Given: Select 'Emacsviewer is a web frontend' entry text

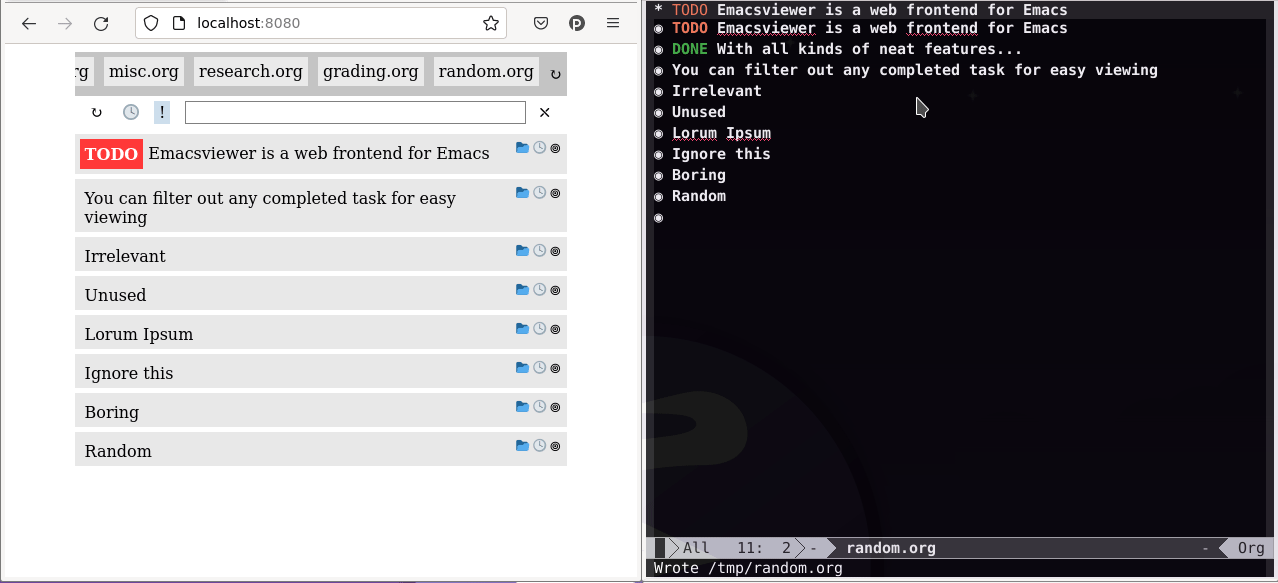Looking at the screenshot, I should point(319,153).
